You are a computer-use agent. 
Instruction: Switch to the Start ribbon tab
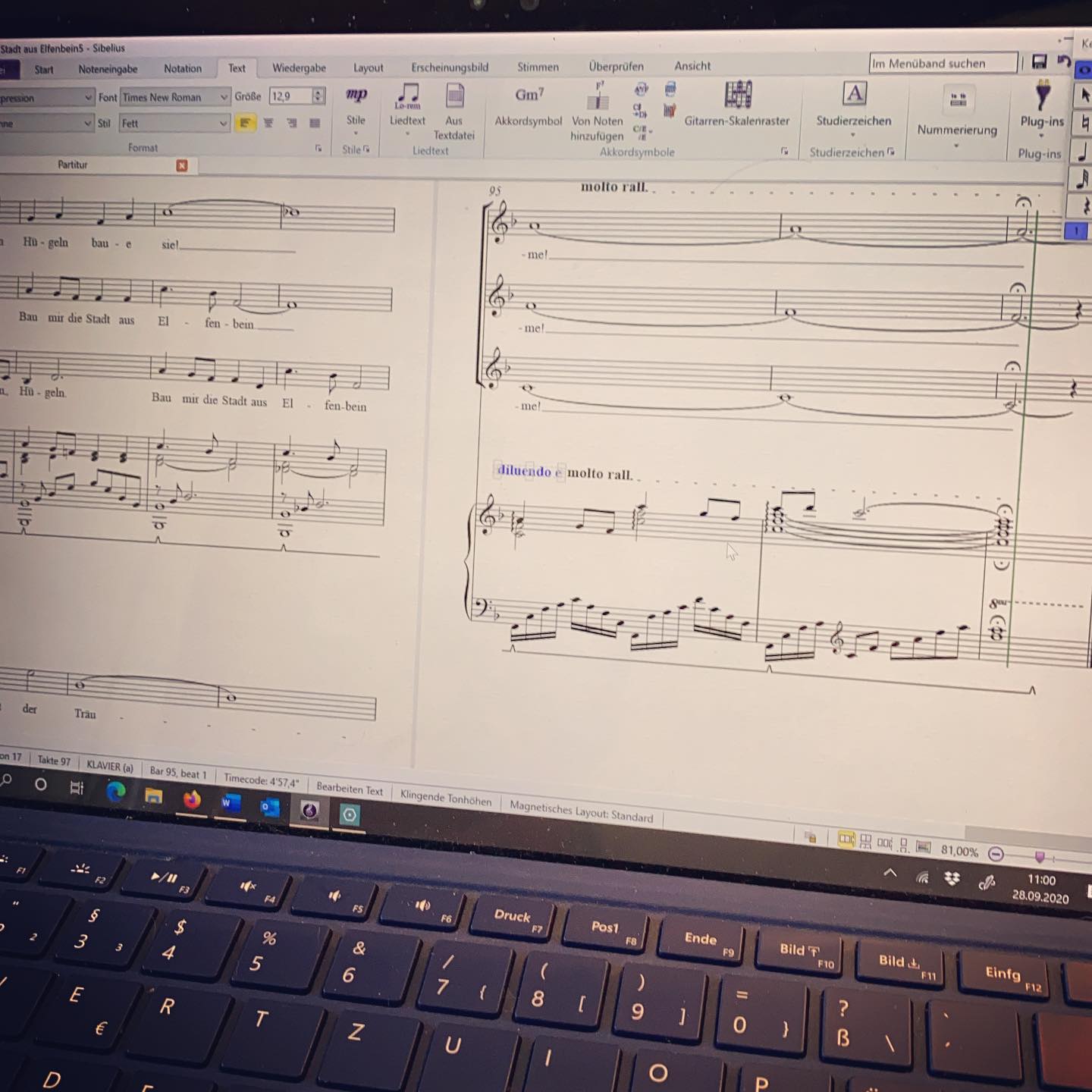point(44,69)
